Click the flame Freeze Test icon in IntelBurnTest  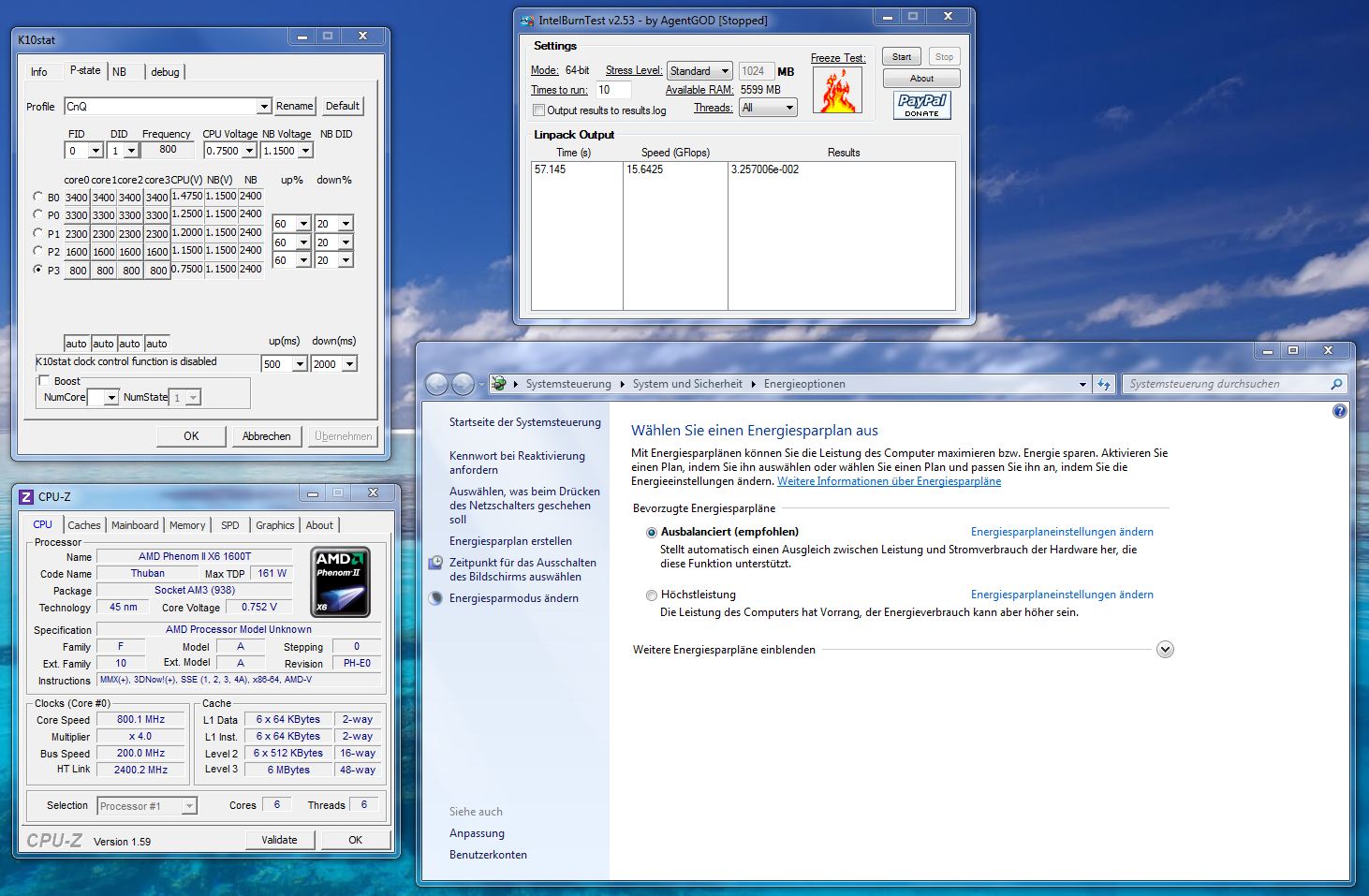click(x=837, y=91)
